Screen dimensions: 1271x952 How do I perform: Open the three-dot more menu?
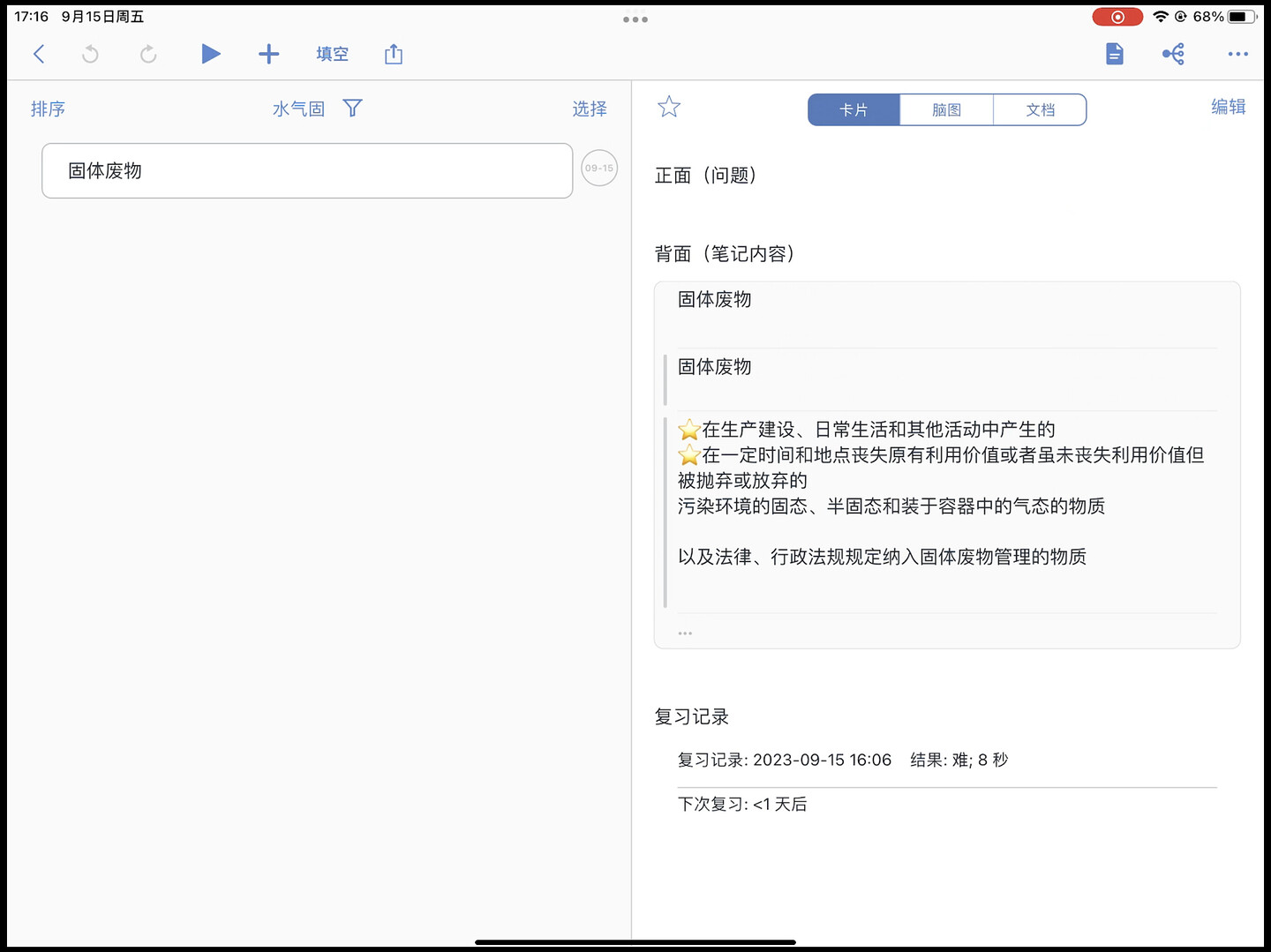click(1238, 54)
